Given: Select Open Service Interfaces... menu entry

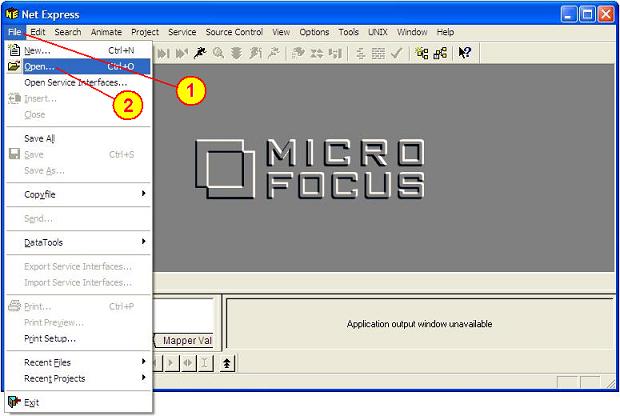Looking at the screenshot, I should (x=78, y=82).
